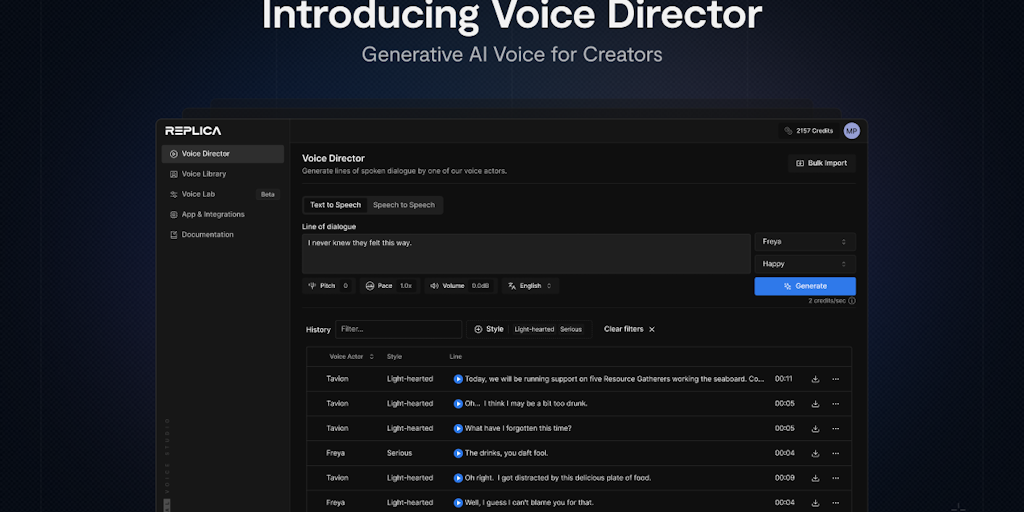Image resolution: width=1024 pixels, height=512 pixels.
Task: Open Voice Library in the sidebar
Action: [204, 174]
